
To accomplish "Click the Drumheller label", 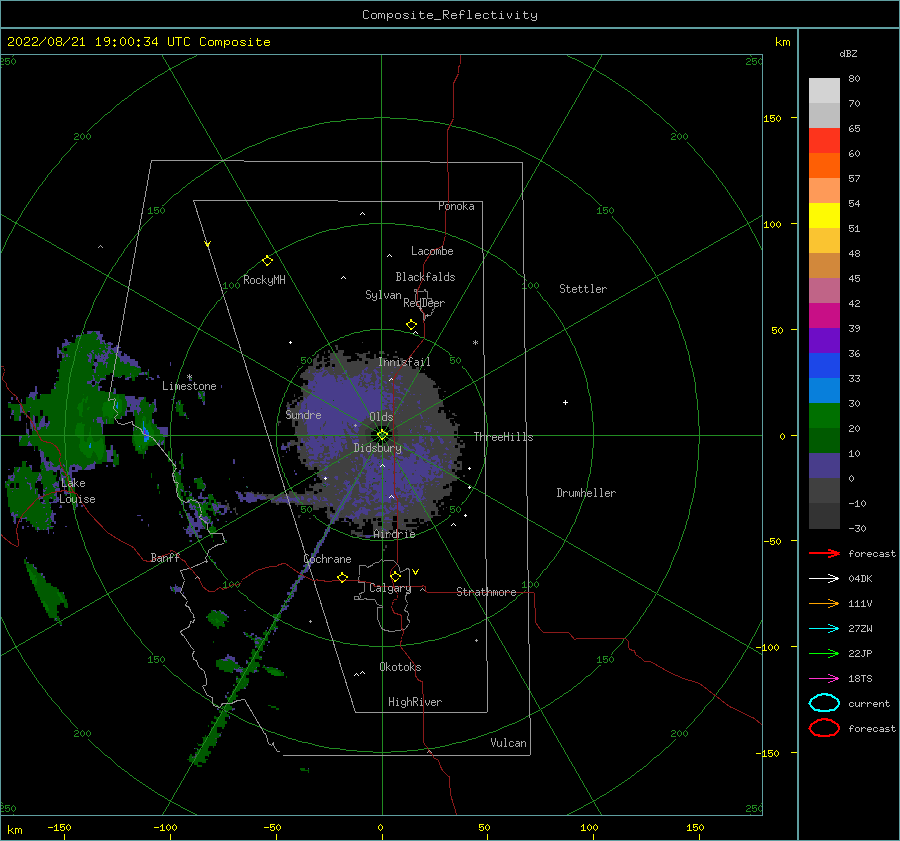I will point(586,493).
